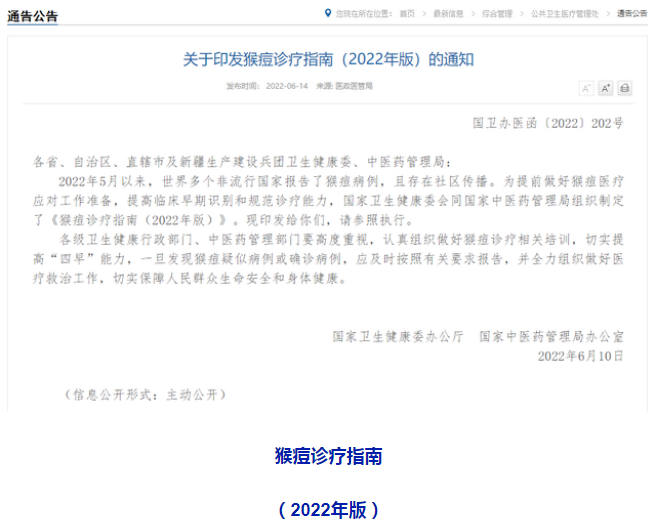This screenshot has height=529, width=650.
Task: Increase font size with A+ icon
Action: pos(606,88)
